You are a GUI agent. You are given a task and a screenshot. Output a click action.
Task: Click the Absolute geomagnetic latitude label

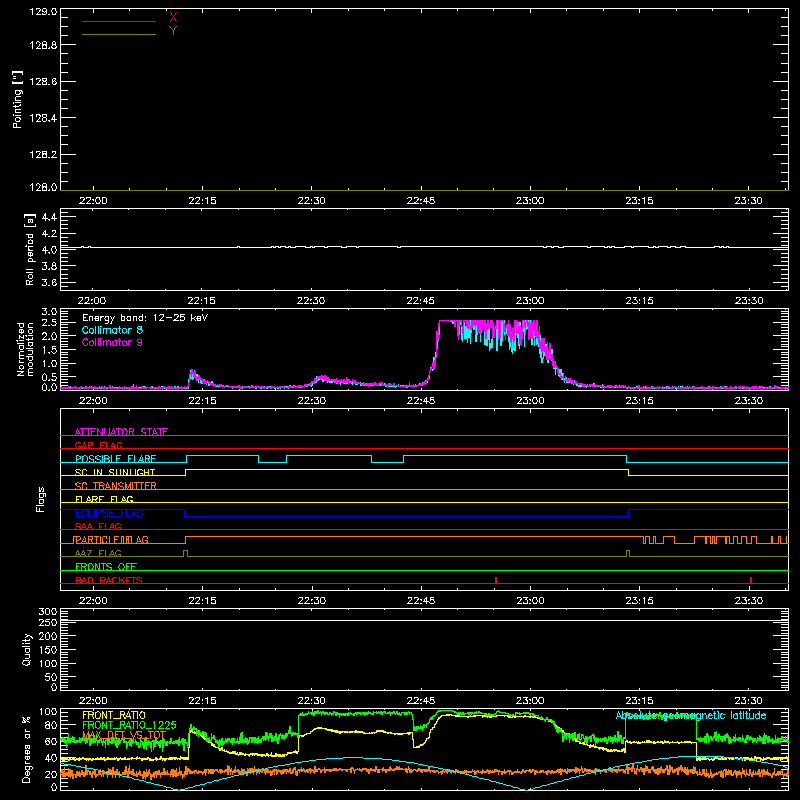(x=691, y=715)
